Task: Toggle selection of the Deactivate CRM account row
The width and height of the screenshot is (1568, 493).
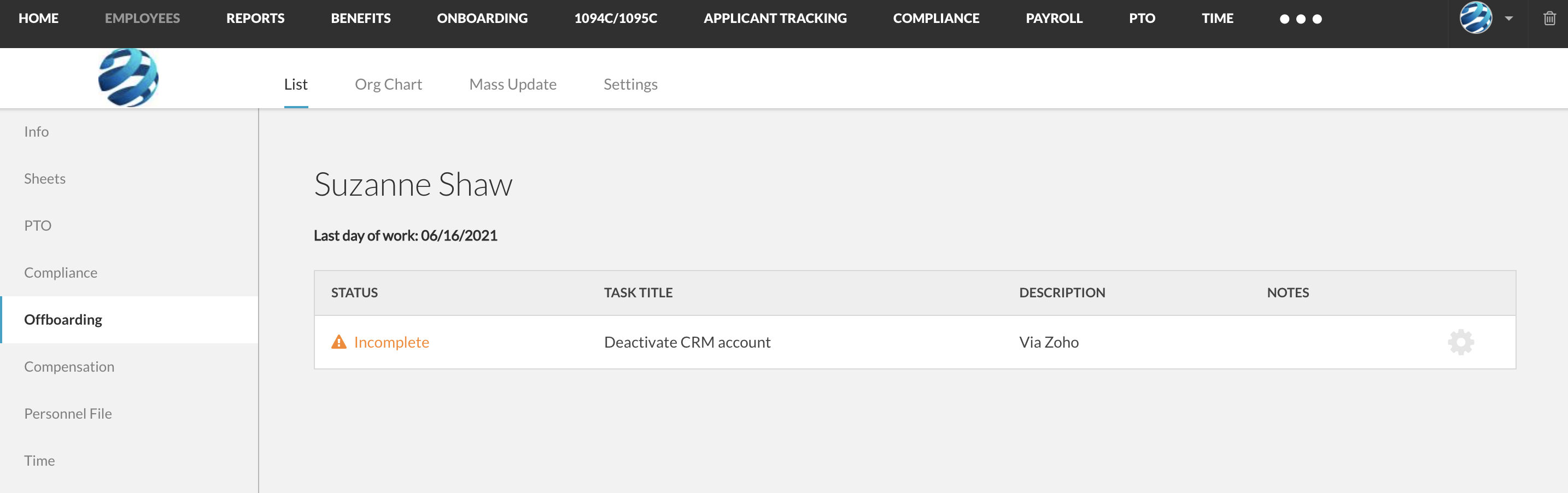Action: (x=686, y=342)
